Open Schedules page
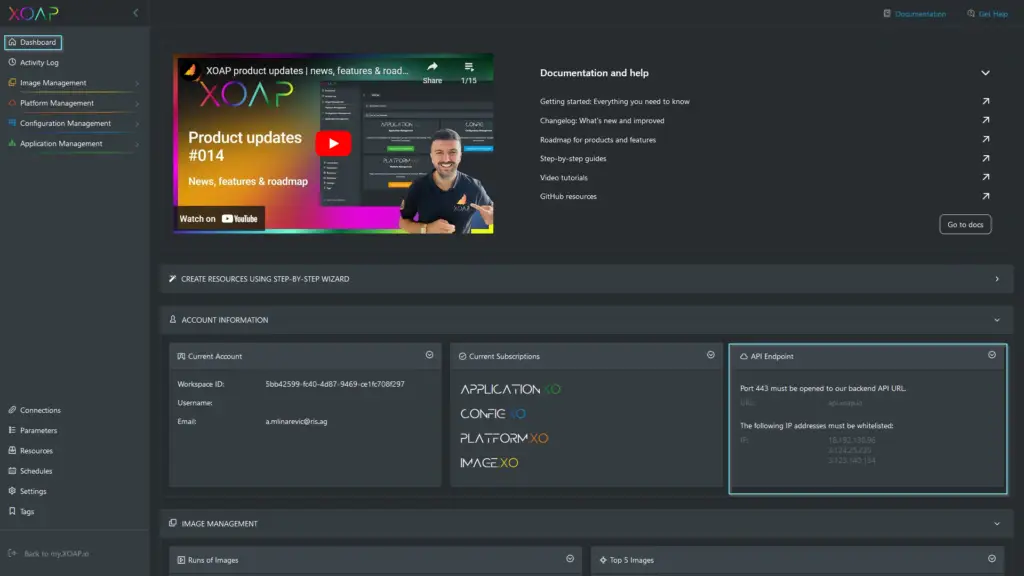 coord(36,472)
